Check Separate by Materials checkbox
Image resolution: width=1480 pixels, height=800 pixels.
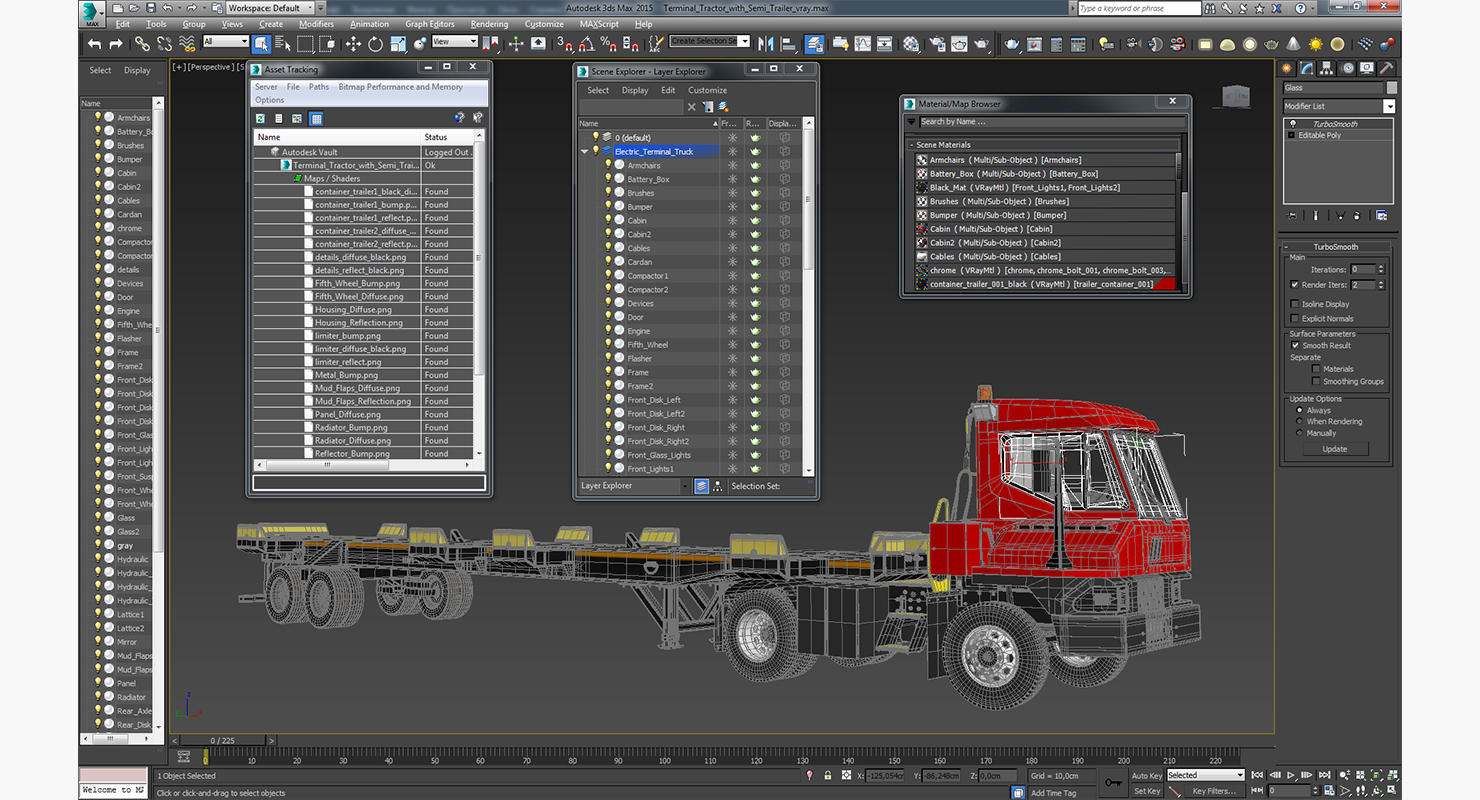pos(1316,369)
